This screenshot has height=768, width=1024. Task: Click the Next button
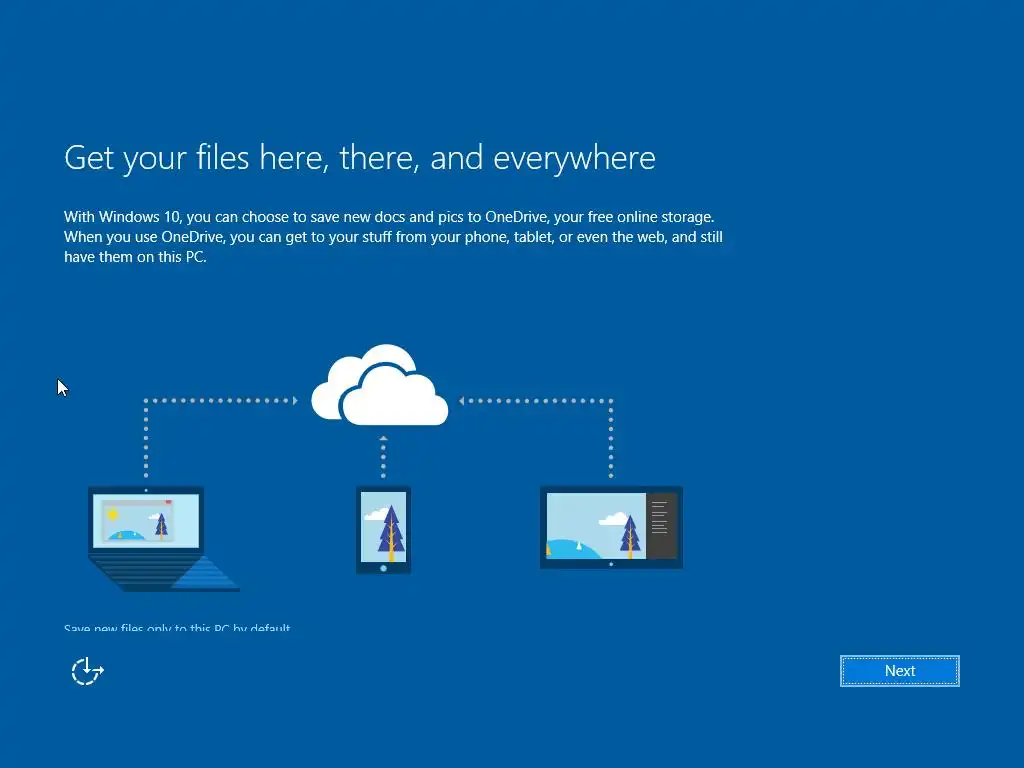click(899, 671)
